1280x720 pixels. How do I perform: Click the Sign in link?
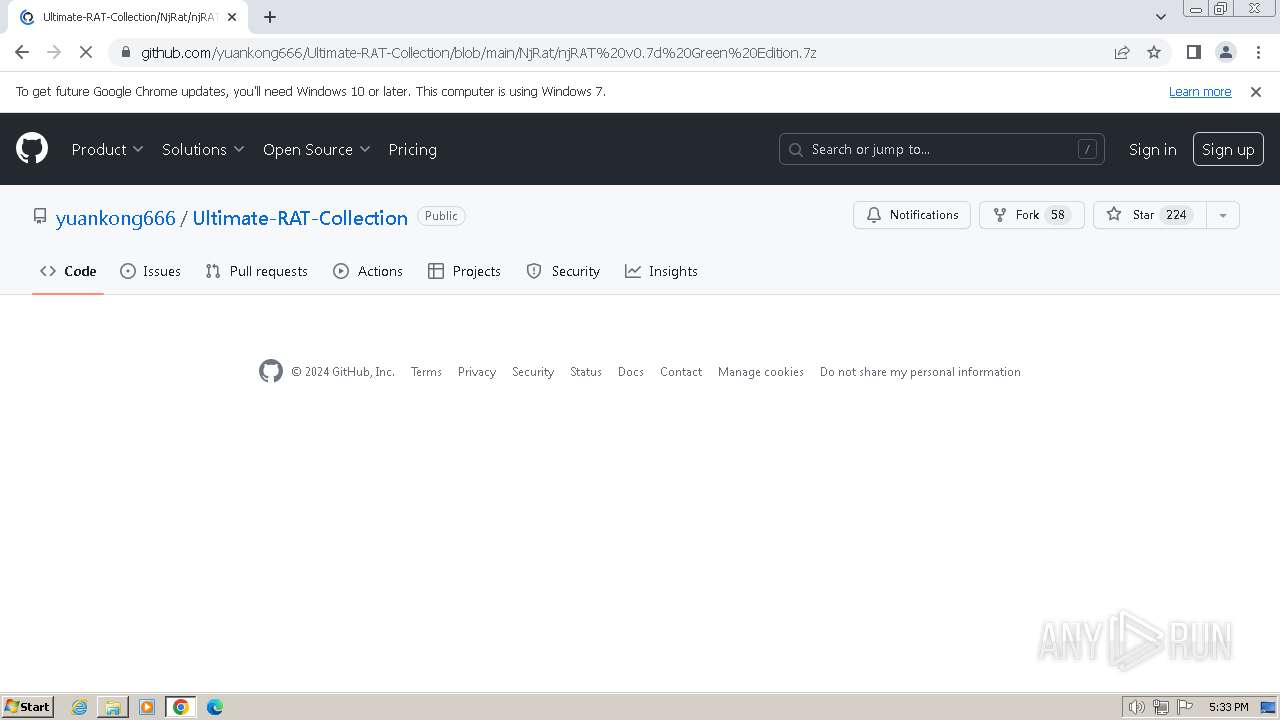pos(1152,149)
